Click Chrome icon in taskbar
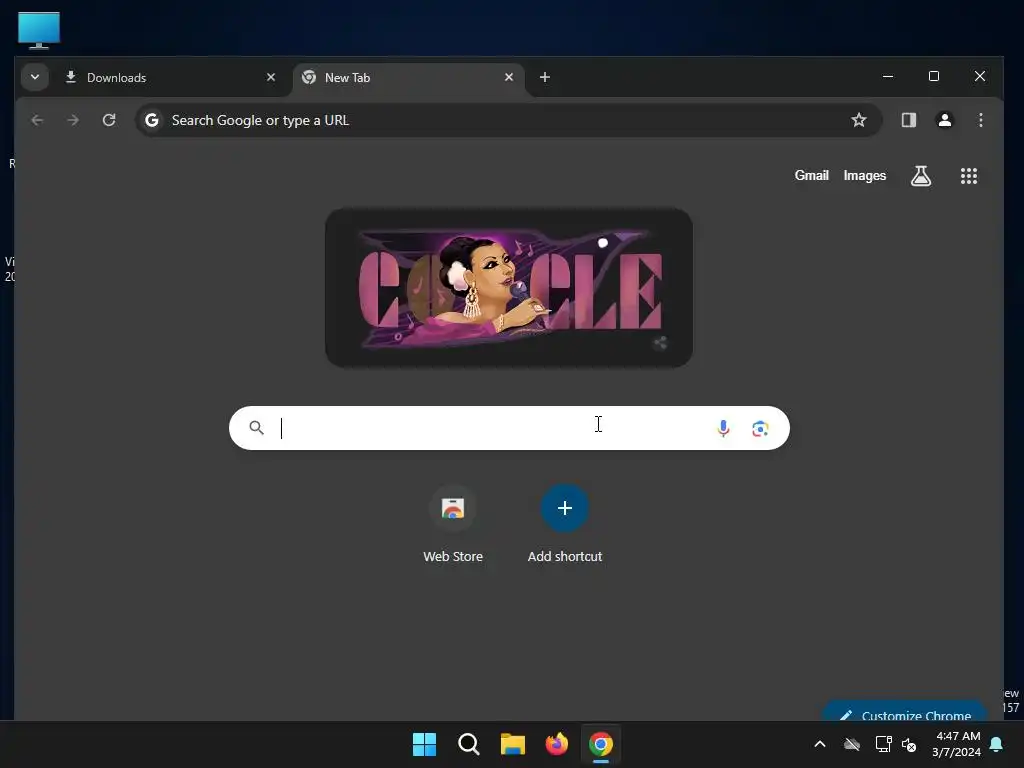Viewport: 1024px width, 768px height. tap(601, 744)
